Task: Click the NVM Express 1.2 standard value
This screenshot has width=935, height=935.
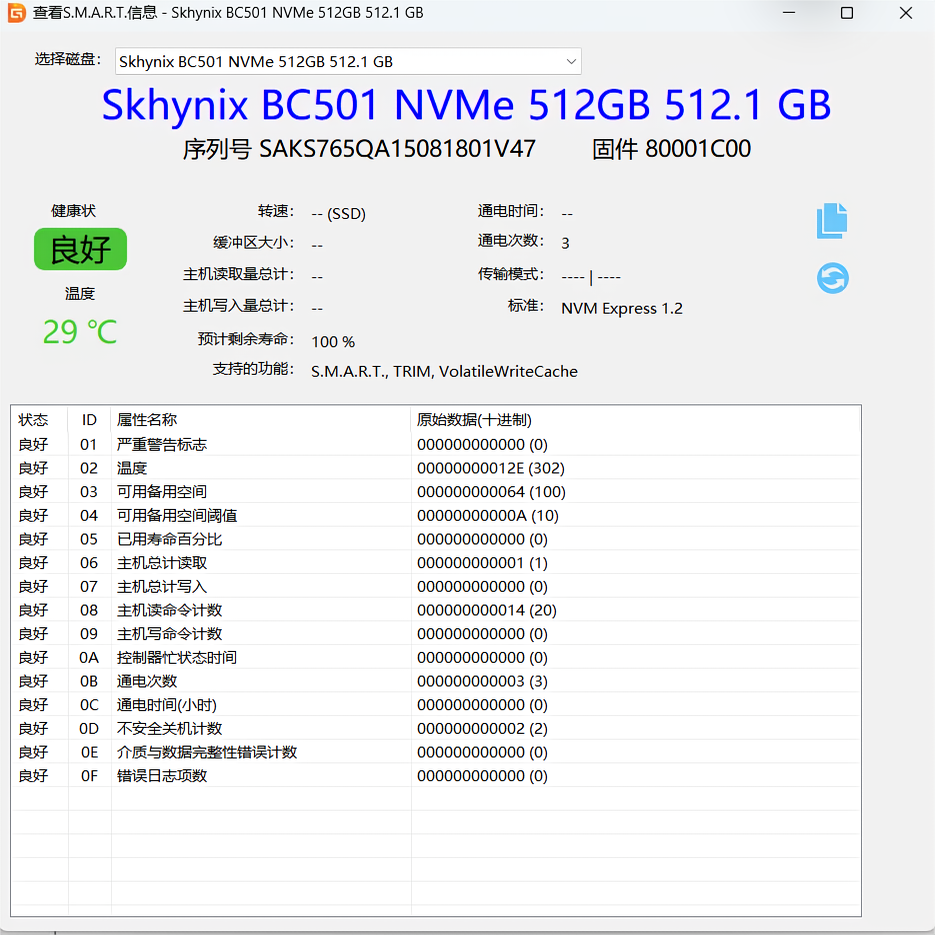Action: [x=622, y=308]
